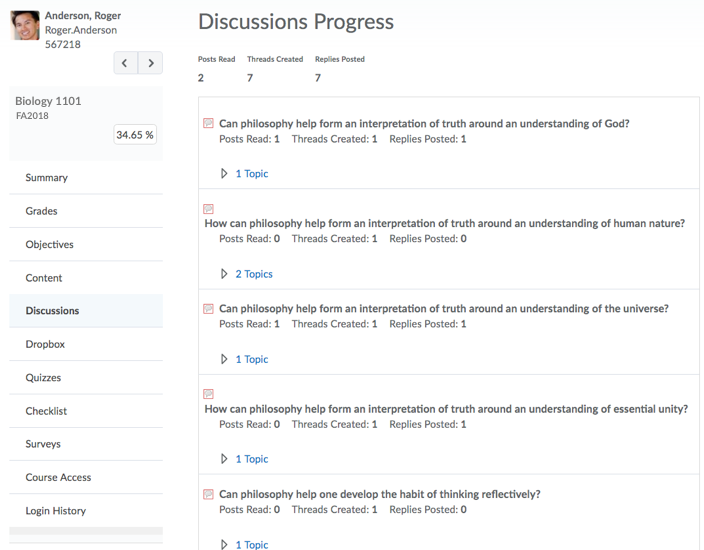Click forum icon beside 'thinking reflectively' discussion
This screenshot has width=704, height=550.
click(x=208, y=494)
